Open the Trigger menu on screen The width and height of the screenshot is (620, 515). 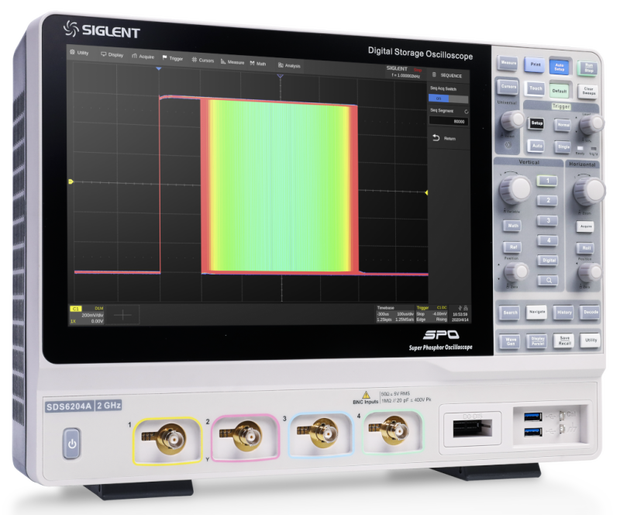pos(173,58)
